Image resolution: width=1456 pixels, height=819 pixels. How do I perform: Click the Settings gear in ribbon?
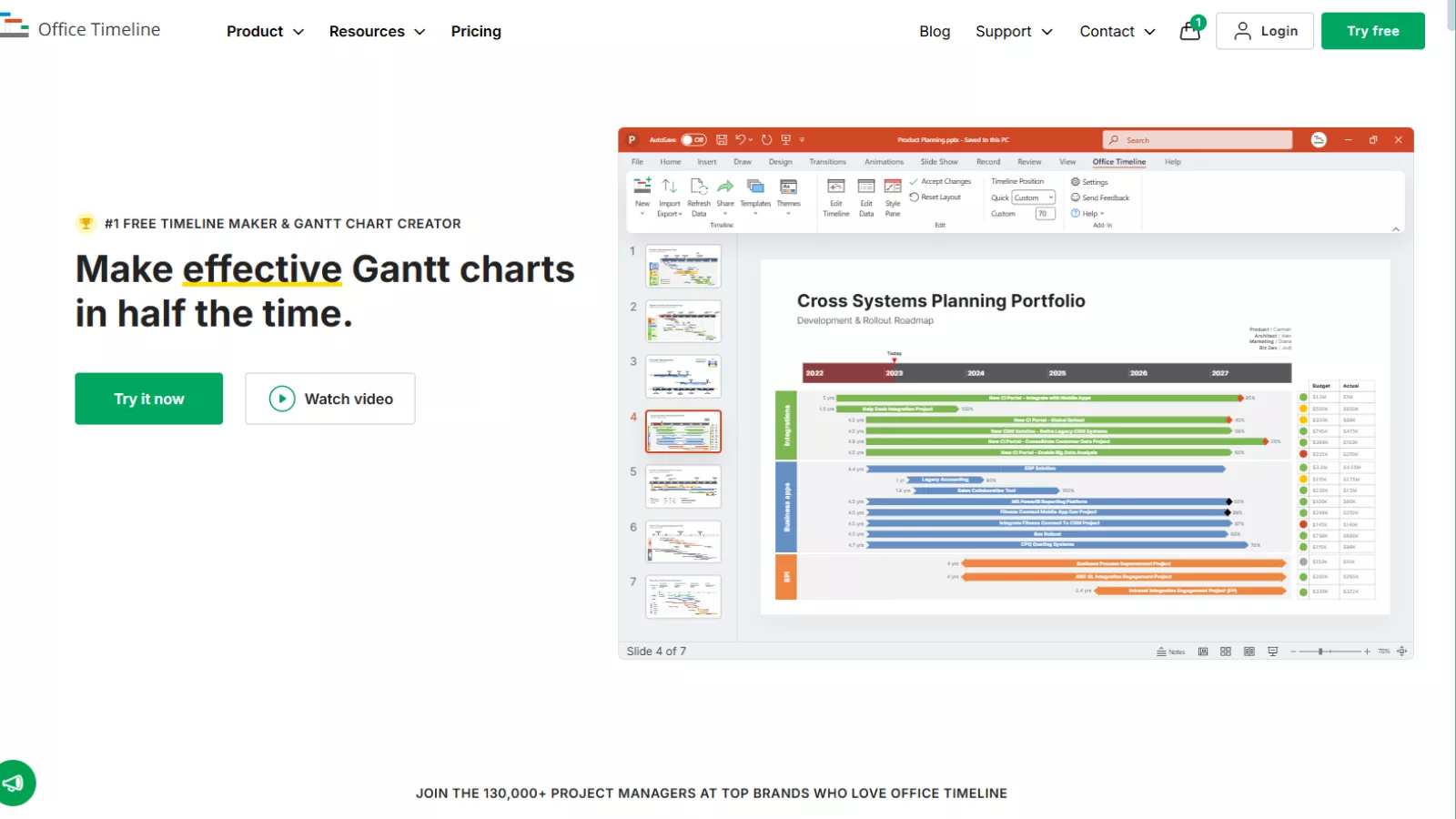[x=1076, y=182]
